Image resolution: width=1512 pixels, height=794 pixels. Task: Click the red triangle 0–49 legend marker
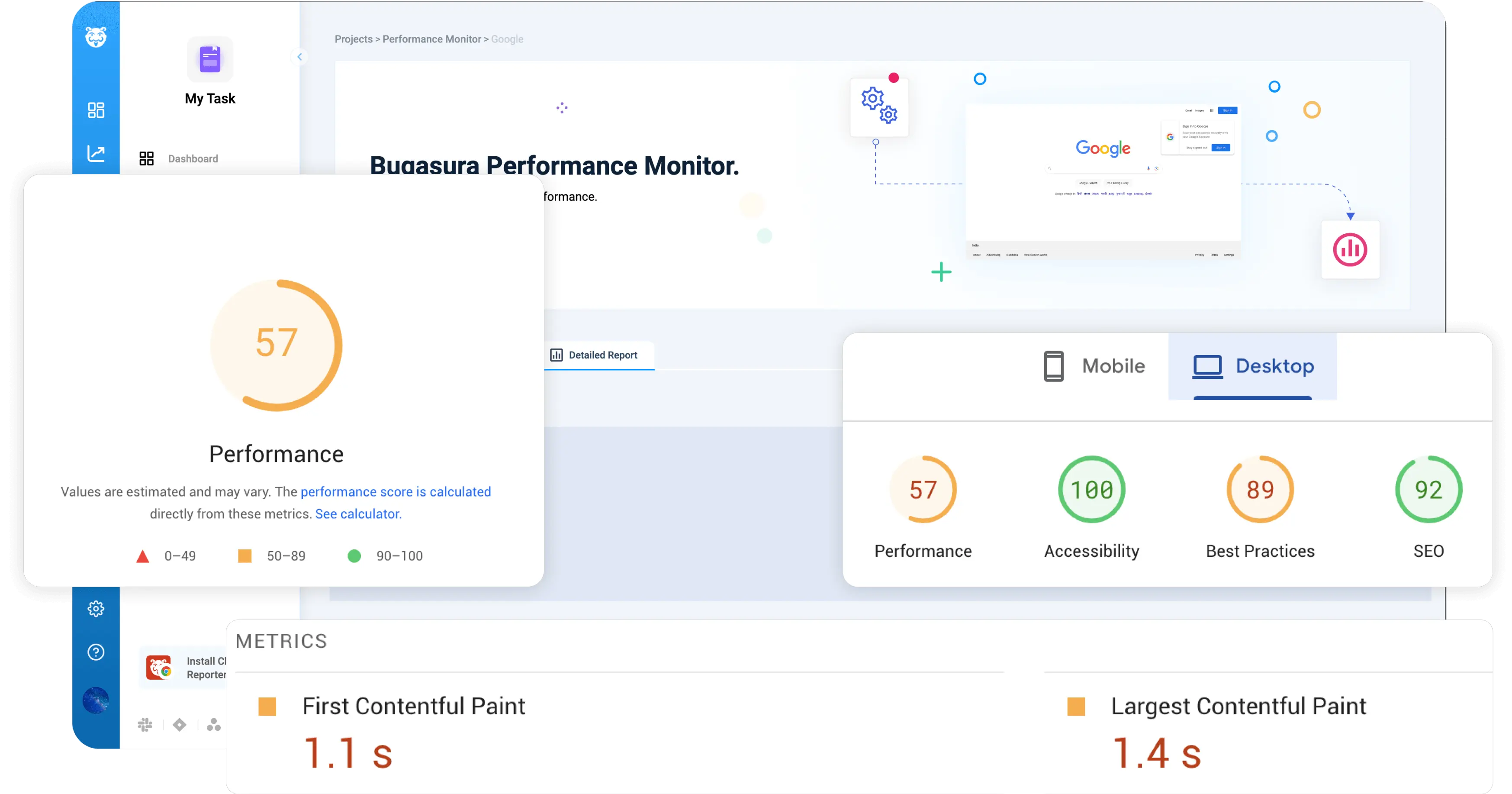tap(143, 556)
